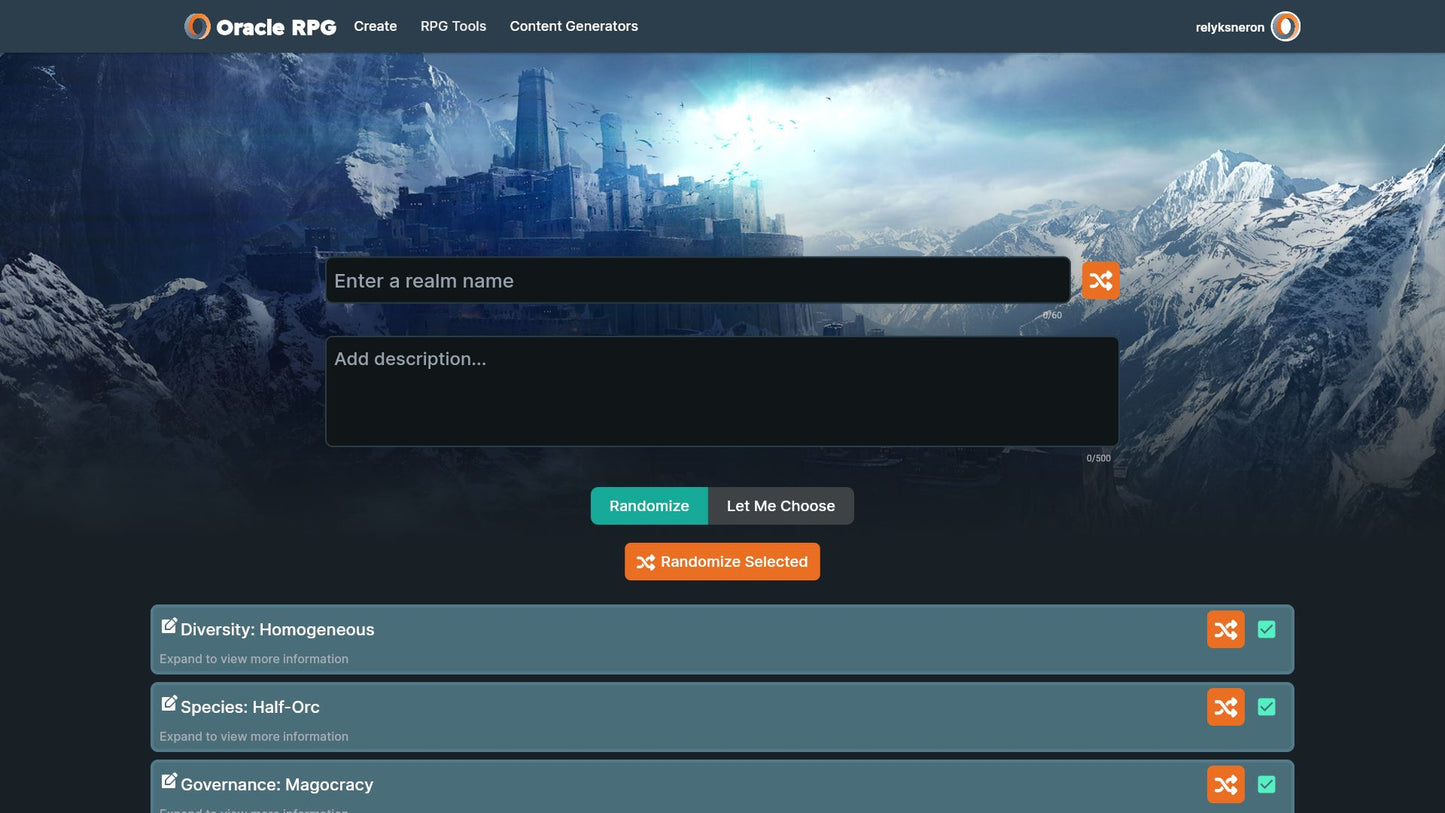Toggle the Governance checkbox
1445x813 pixels.
click(x=1266, y=785)
